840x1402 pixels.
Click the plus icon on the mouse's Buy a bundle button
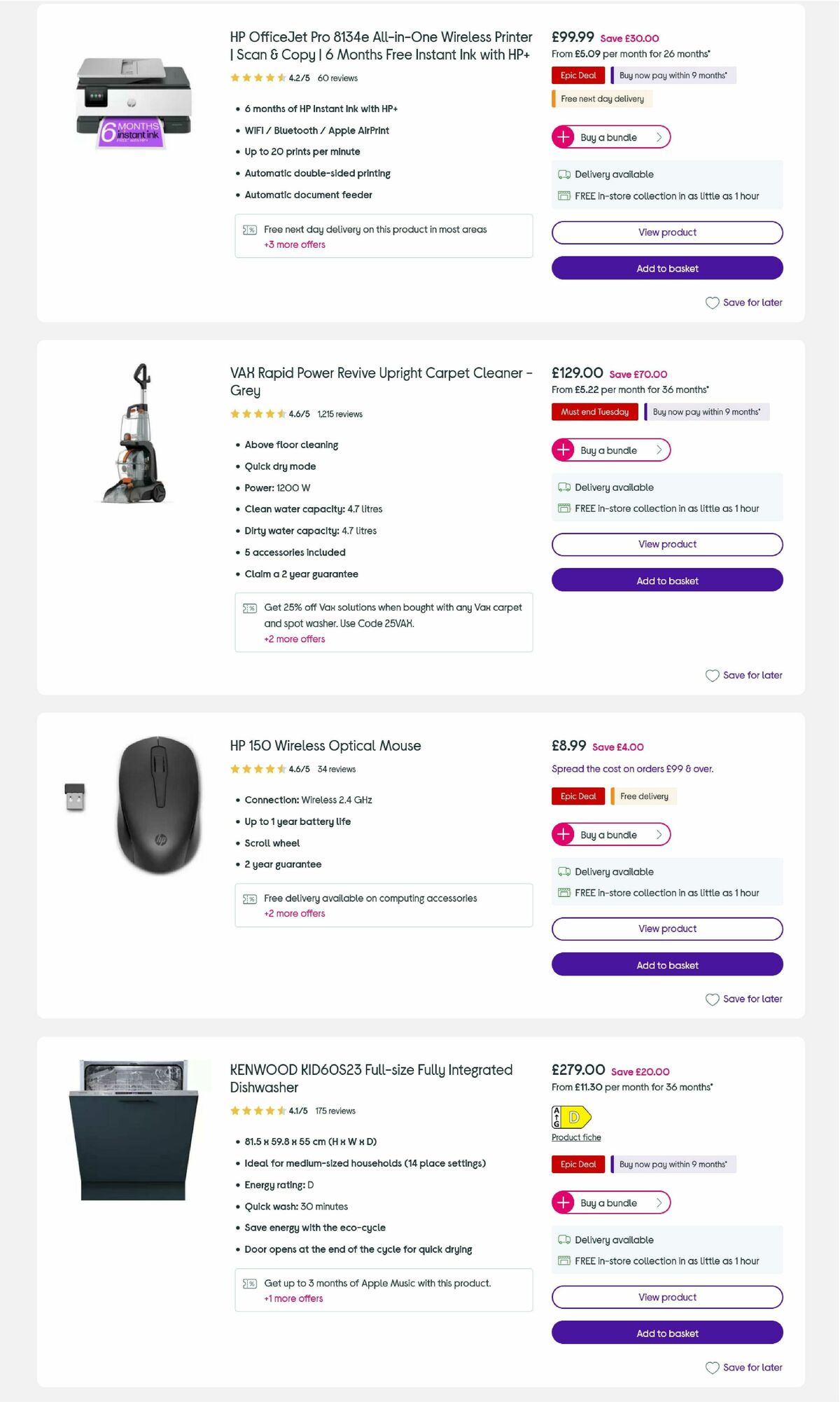click(x=564, y=834)
